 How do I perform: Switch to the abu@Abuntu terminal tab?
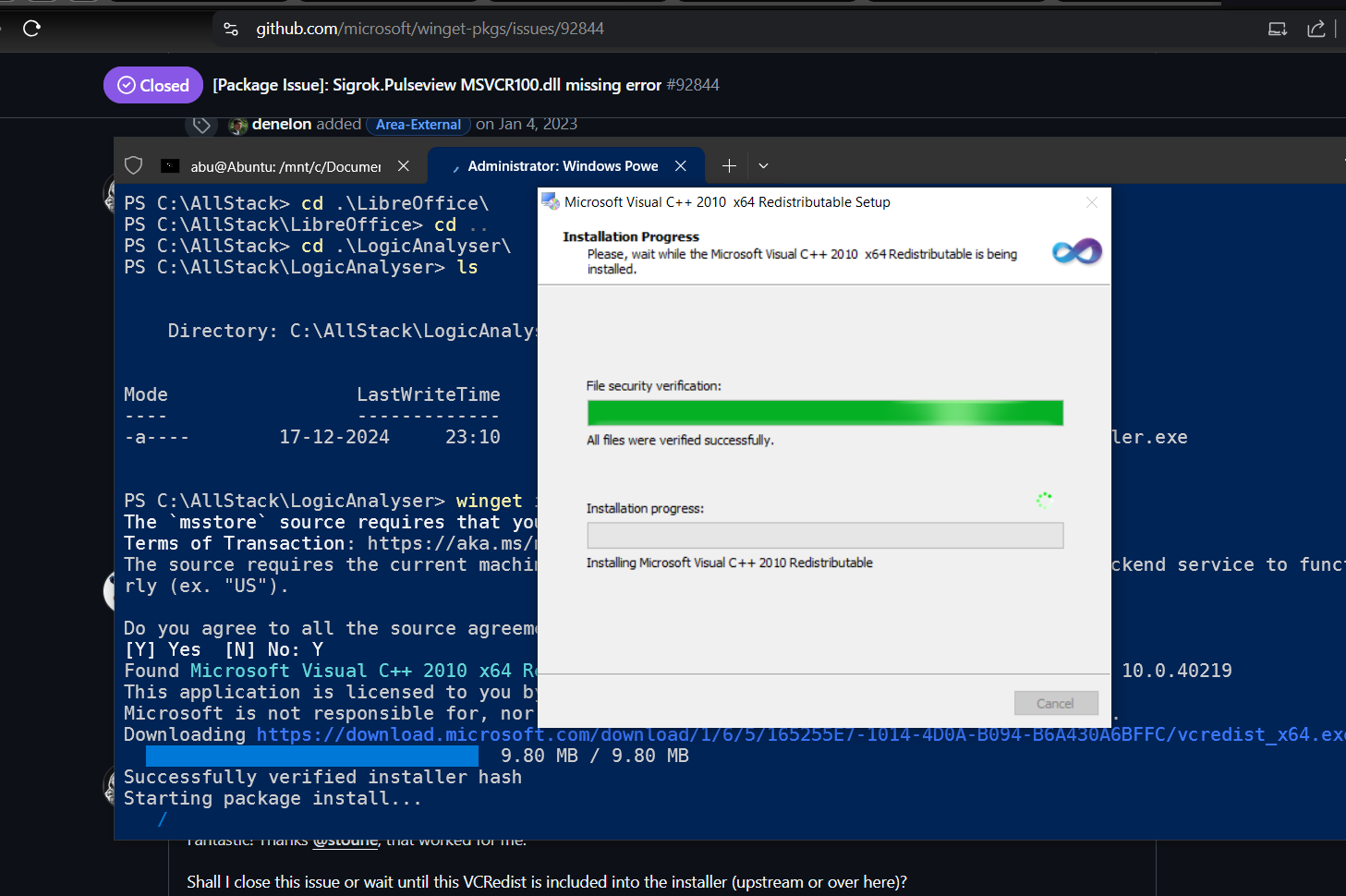[x=277, y=166]
